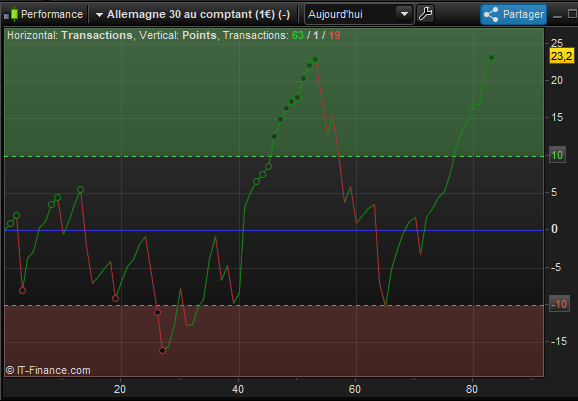Viewport: 578px width, 401px height.
Task: Click the Partager share button
Action: tap(513, 14)
